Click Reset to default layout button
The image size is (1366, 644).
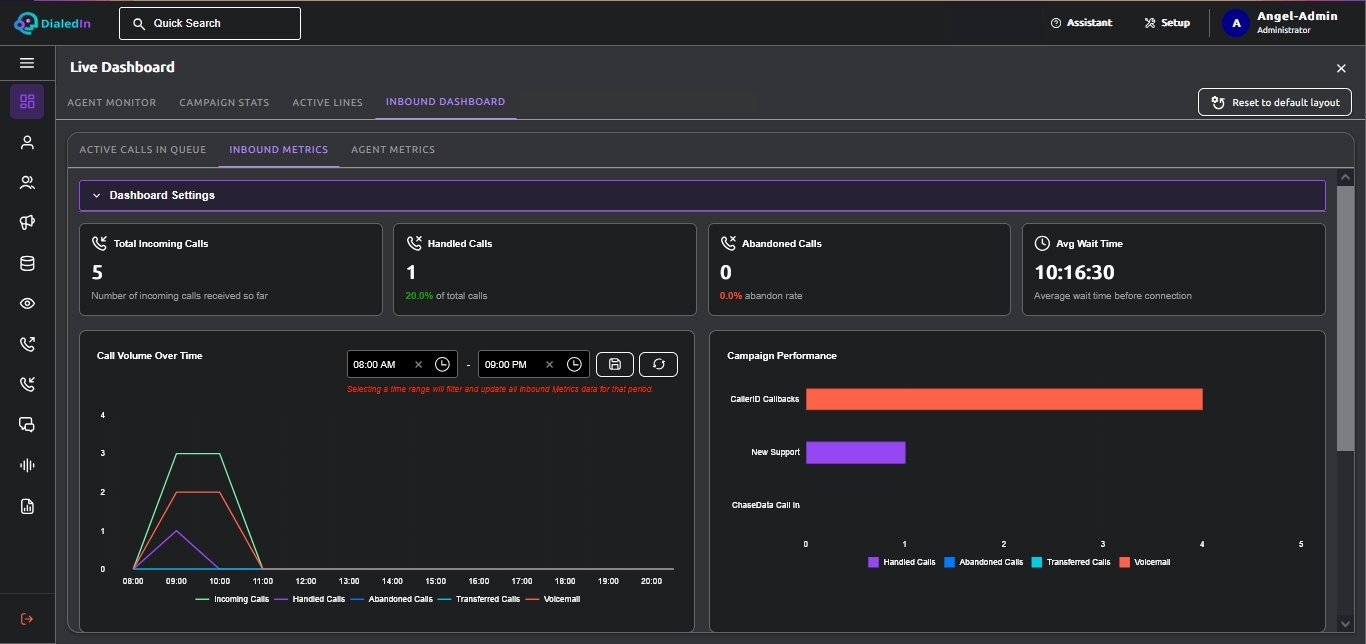(x=1275, y=102)
